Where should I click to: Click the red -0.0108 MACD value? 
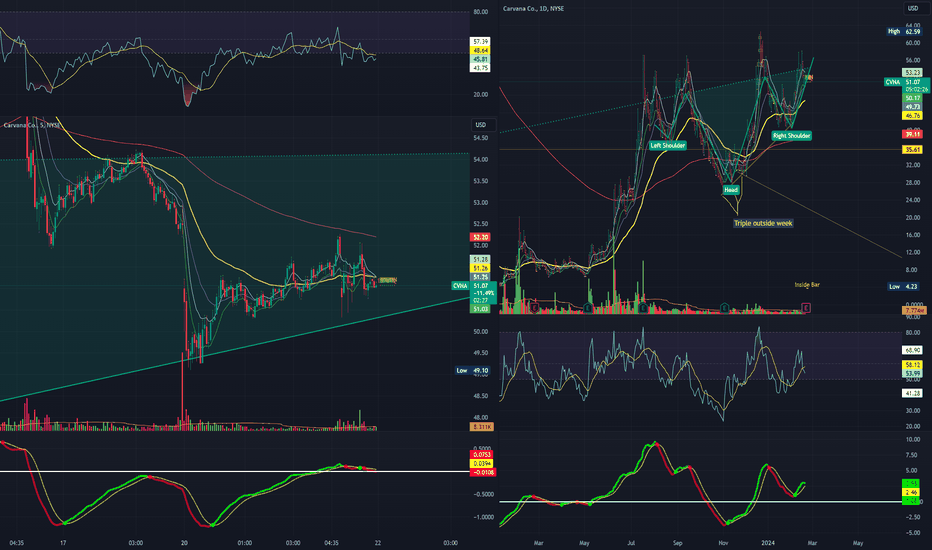pyautogui.click(x=483, y=473)
